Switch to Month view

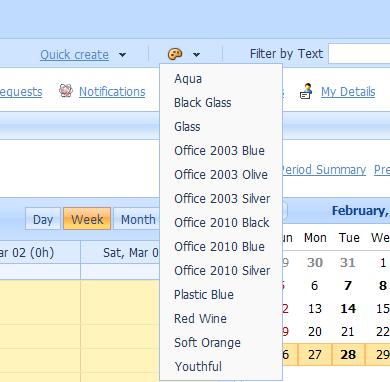(137, 219)
